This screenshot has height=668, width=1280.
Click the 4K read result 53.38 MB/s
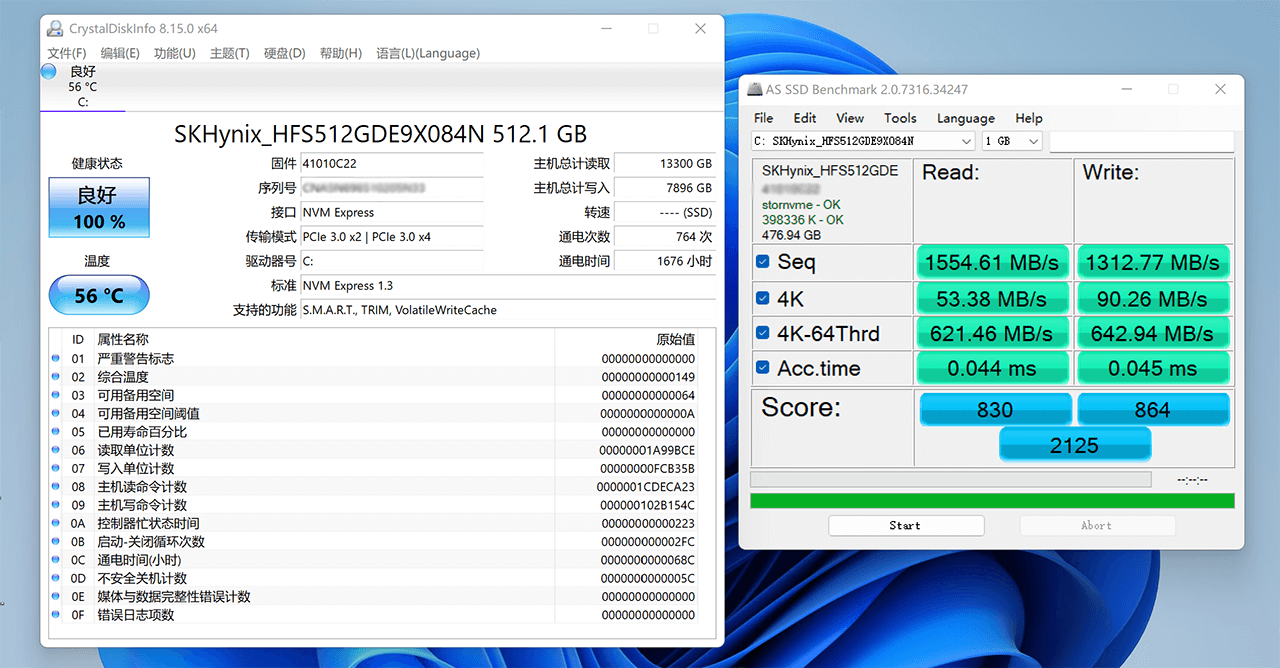pos(992,298)
